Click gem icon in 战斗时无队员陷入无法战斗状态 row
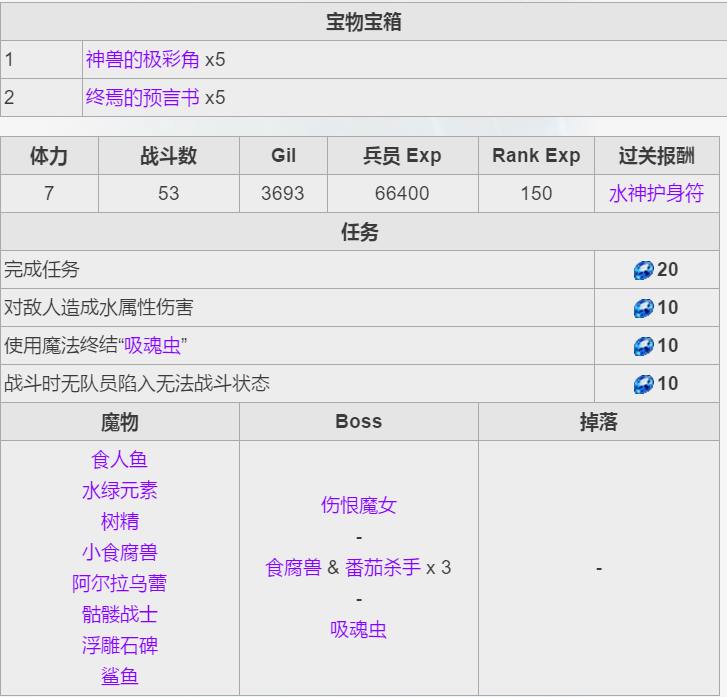727x697 pixels. click(x=643, y=384)
